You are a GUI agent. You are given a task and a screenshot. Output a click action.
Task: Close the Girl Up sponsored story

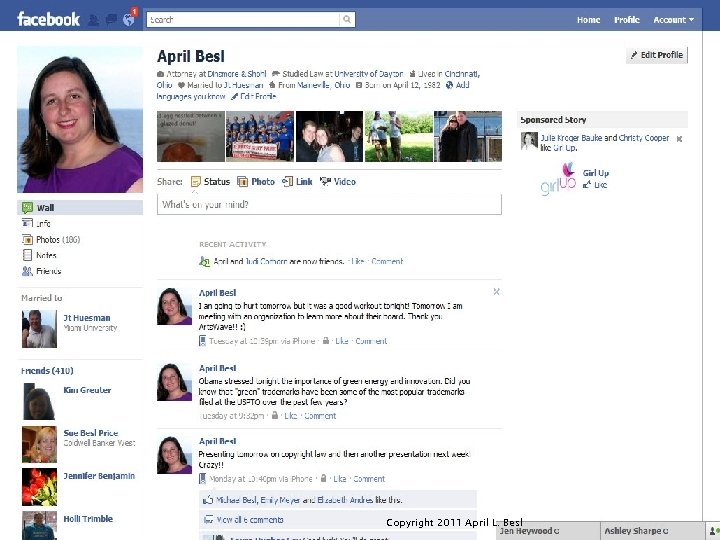point(679,138)
